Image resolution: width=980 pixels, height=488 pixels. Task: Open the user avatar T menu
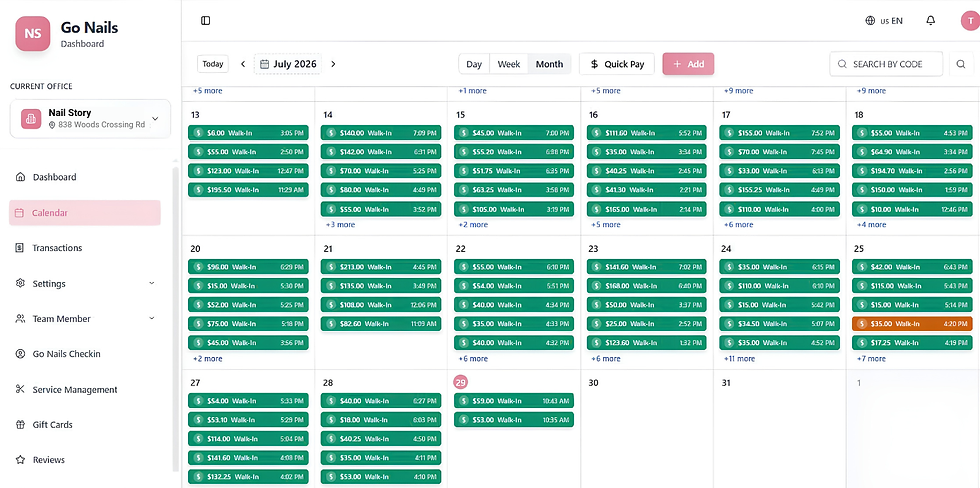[971, 21]
